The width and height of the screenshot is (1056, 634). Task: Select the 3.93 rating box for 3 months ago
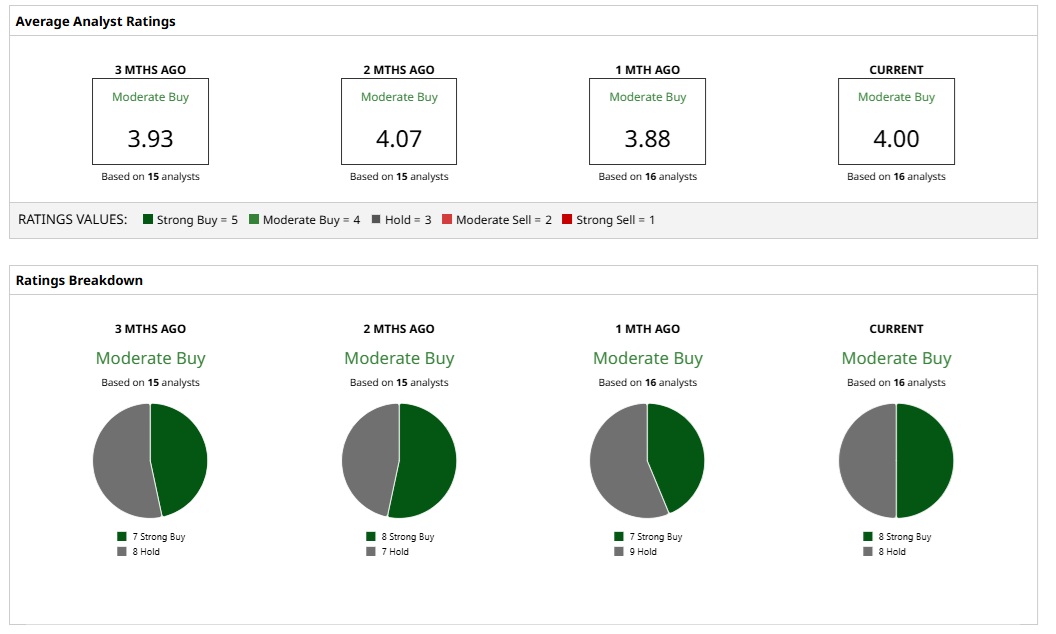click(x=150, y=121)
